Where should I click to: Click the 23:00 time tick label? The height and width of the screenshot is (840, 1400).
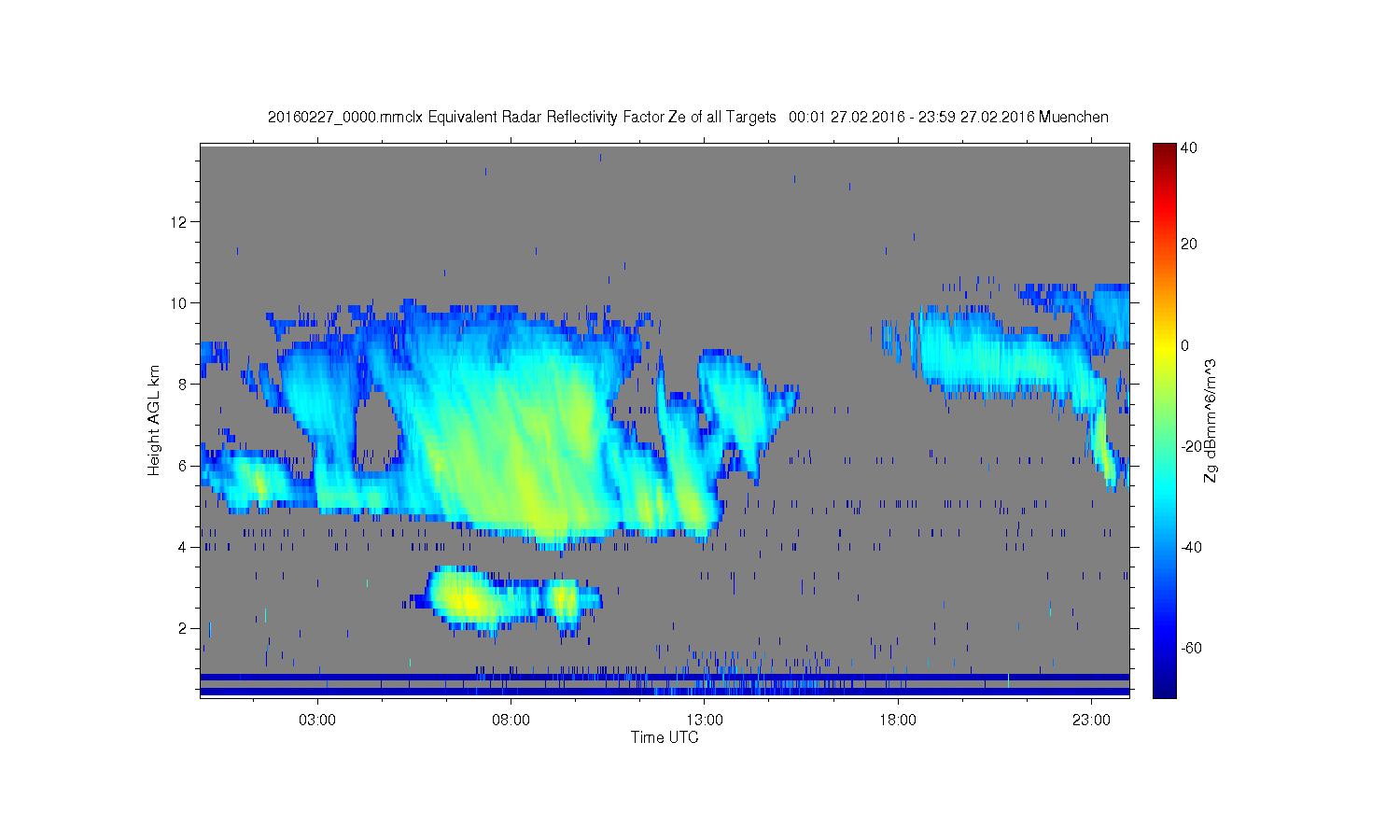(x=1092, y=721)
